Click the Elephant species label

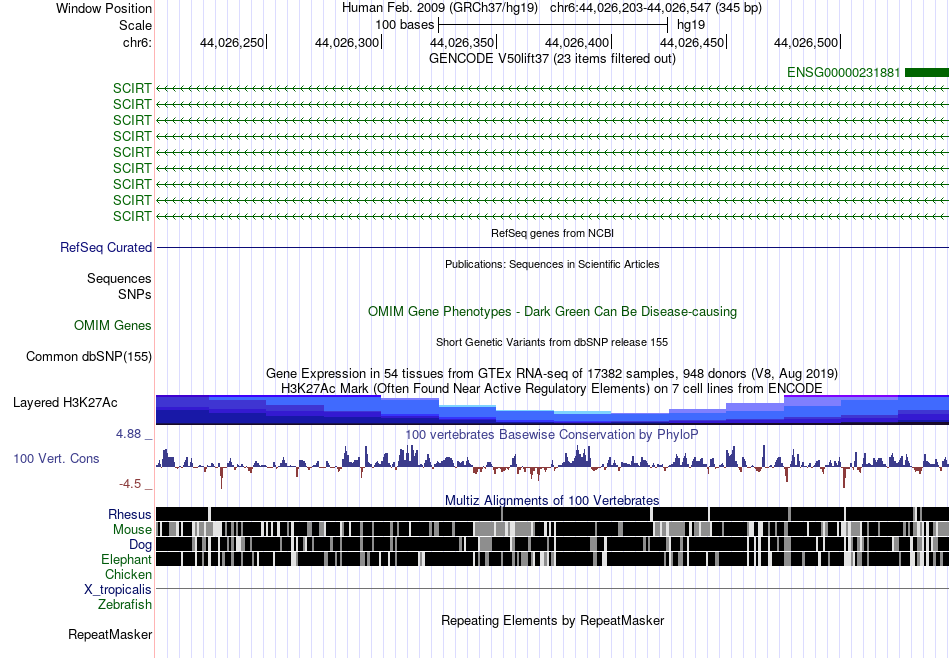point(126,559)
